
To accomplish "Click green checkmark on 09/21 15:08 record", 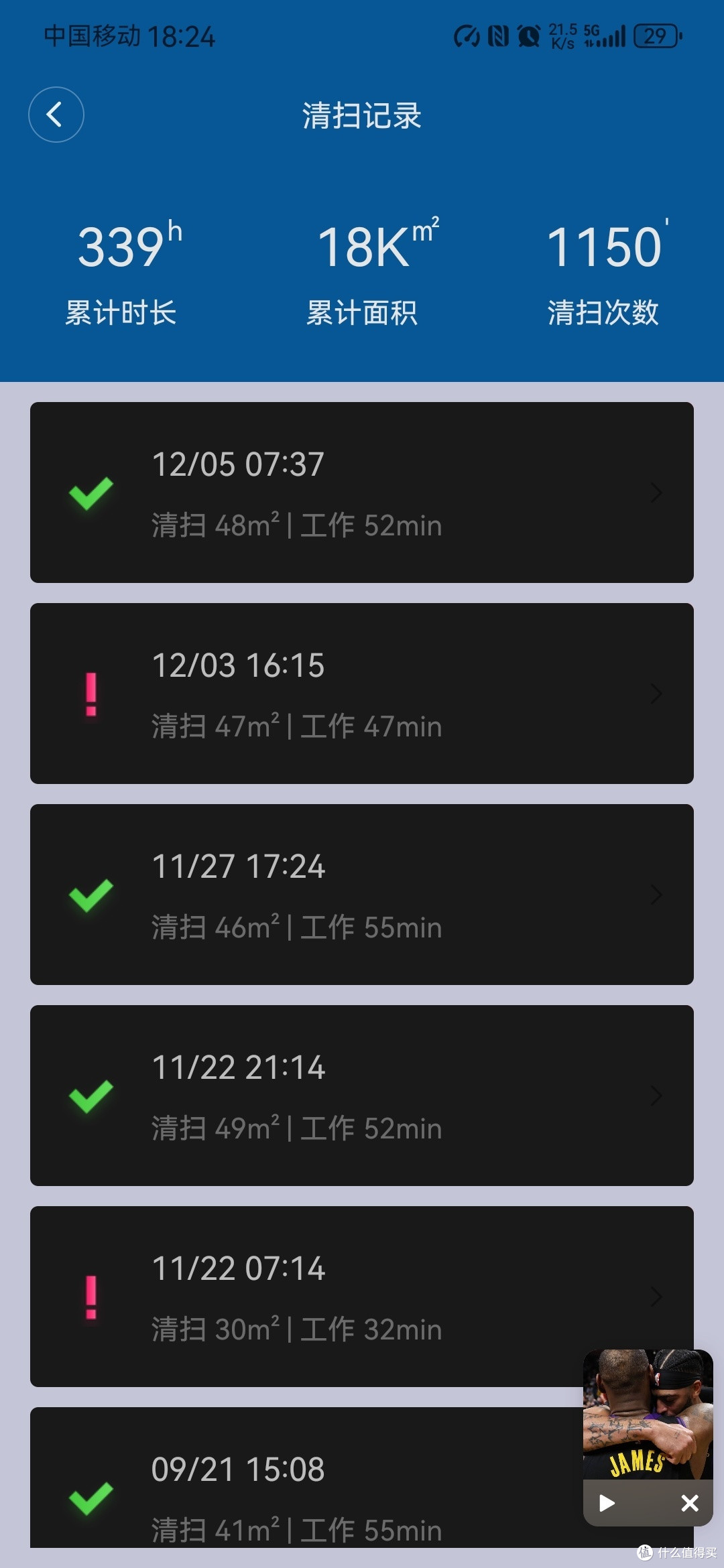I will pyautogui.click(x=91, y=1499).
